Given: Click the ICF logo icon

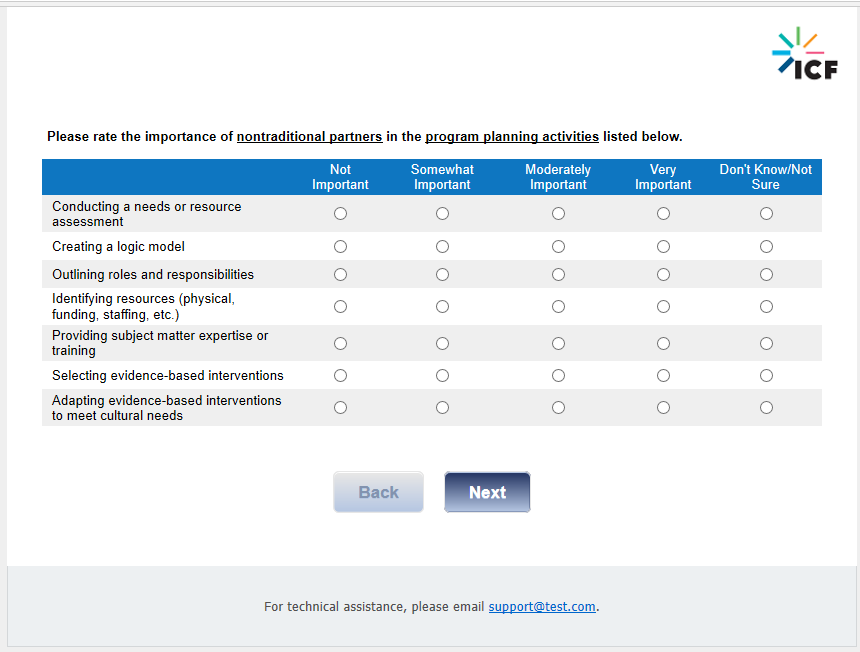Looking at the screenshot, I should pyautogui.click(x=804, y=53).
